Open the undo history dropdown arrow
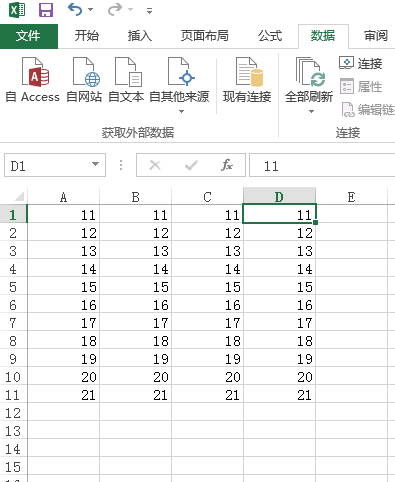 91,10
